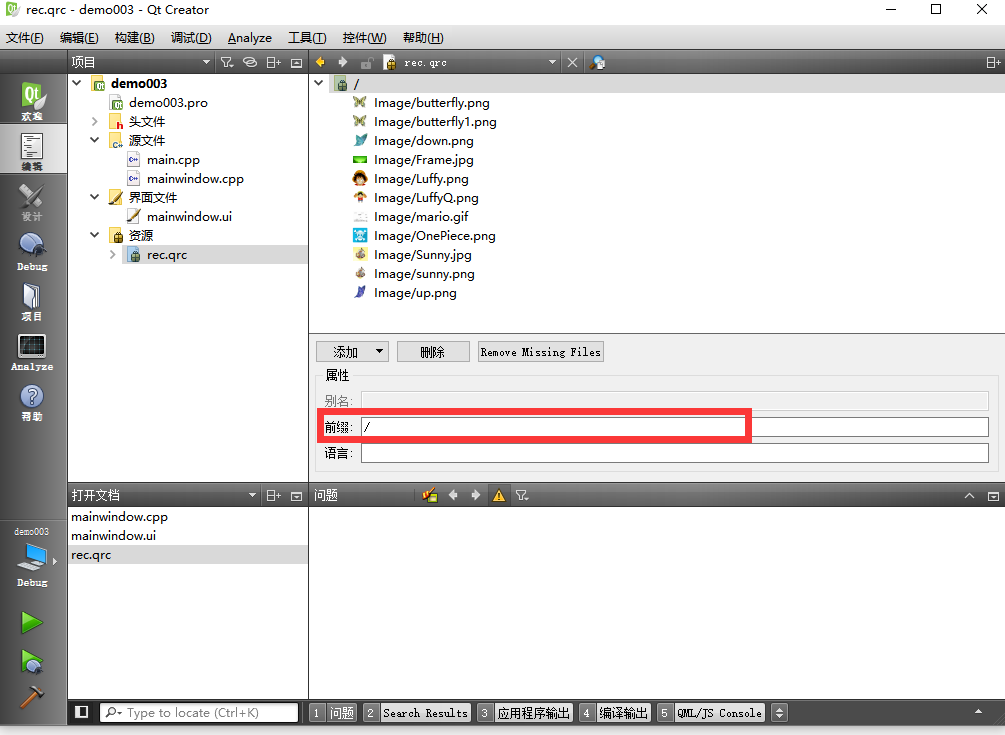The height and width of the screenshot is (735, 1005).
Task: Toggle the left sidebar visibility button
Action: tap(82, 712)
